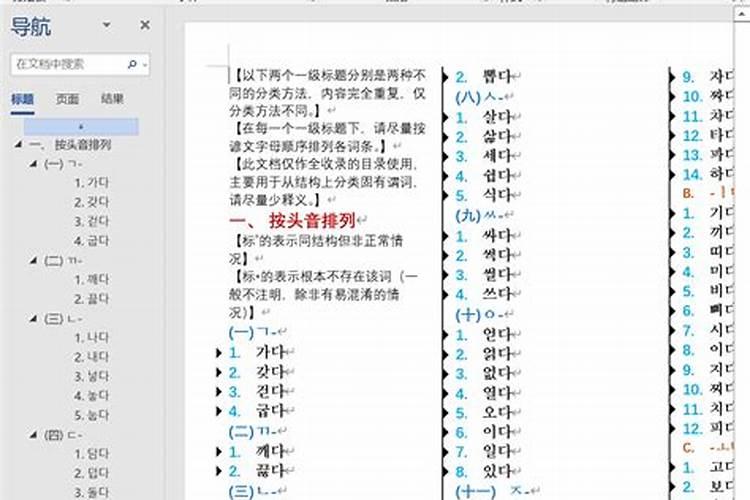Go to 3. 넣다 in navigation pane
This screenshot has width=750, height=500.
pyautogui.click(x=91, y=377)
